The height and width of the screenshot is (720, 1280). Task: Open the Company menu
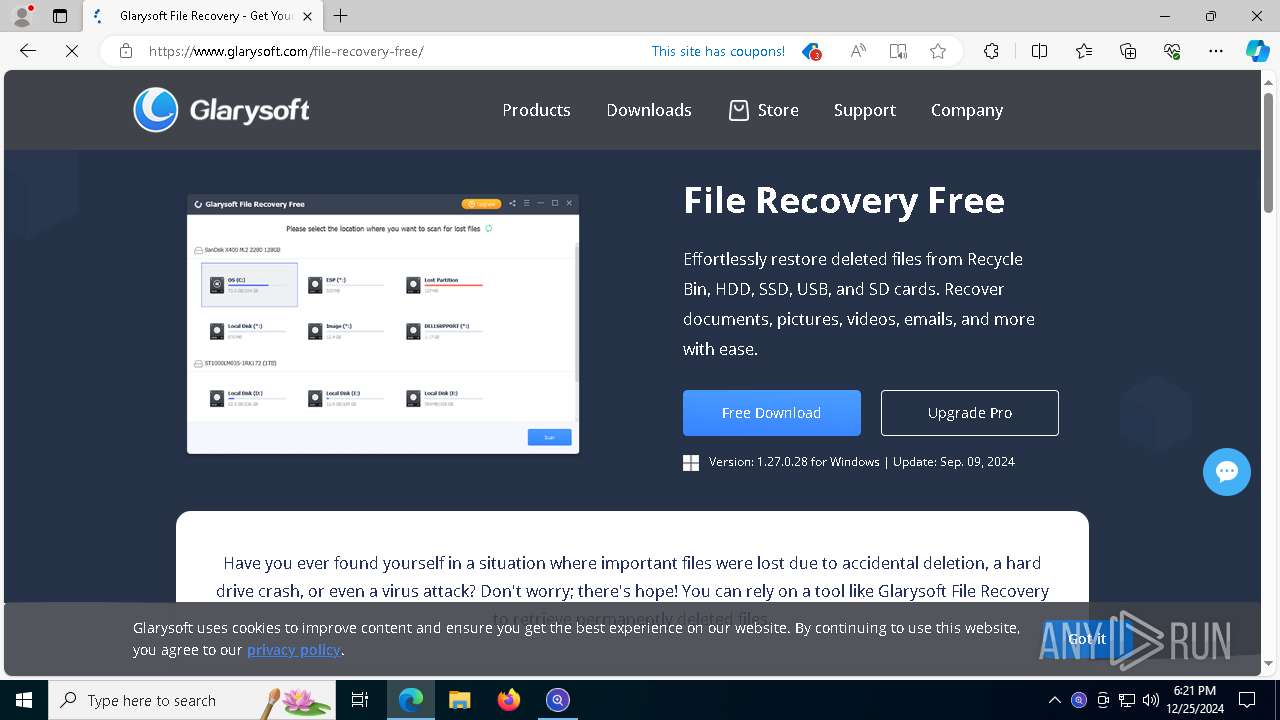tap(967, 110)
